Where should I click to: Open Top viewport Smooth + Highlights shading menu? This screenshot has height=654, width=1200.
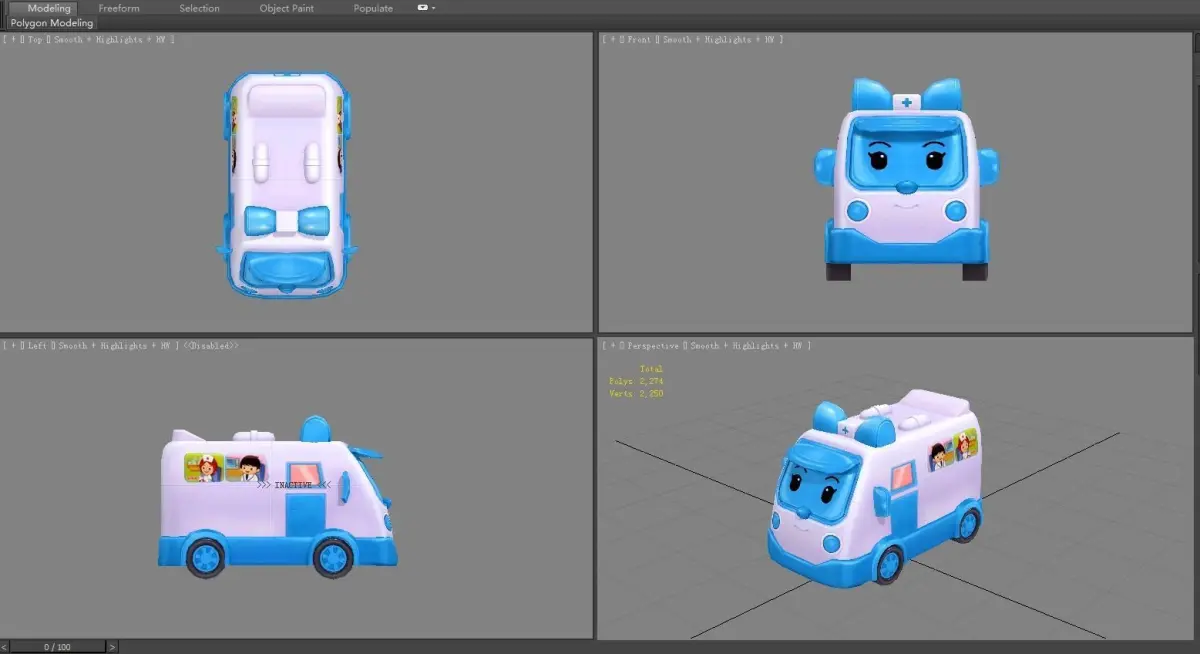pos(112,40)
